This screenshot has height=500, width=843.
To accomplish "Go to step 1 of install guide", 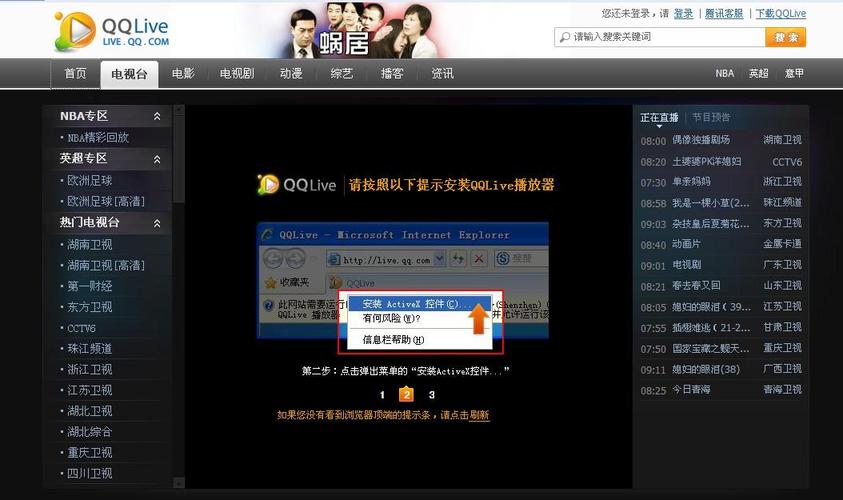I will pos(382,395).
